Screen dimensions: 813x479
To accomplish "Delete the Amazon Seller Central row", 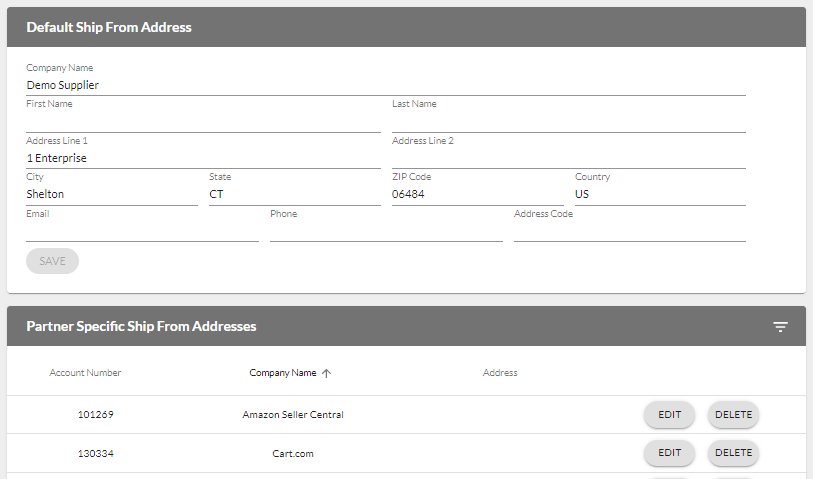I will coord(733,415).
